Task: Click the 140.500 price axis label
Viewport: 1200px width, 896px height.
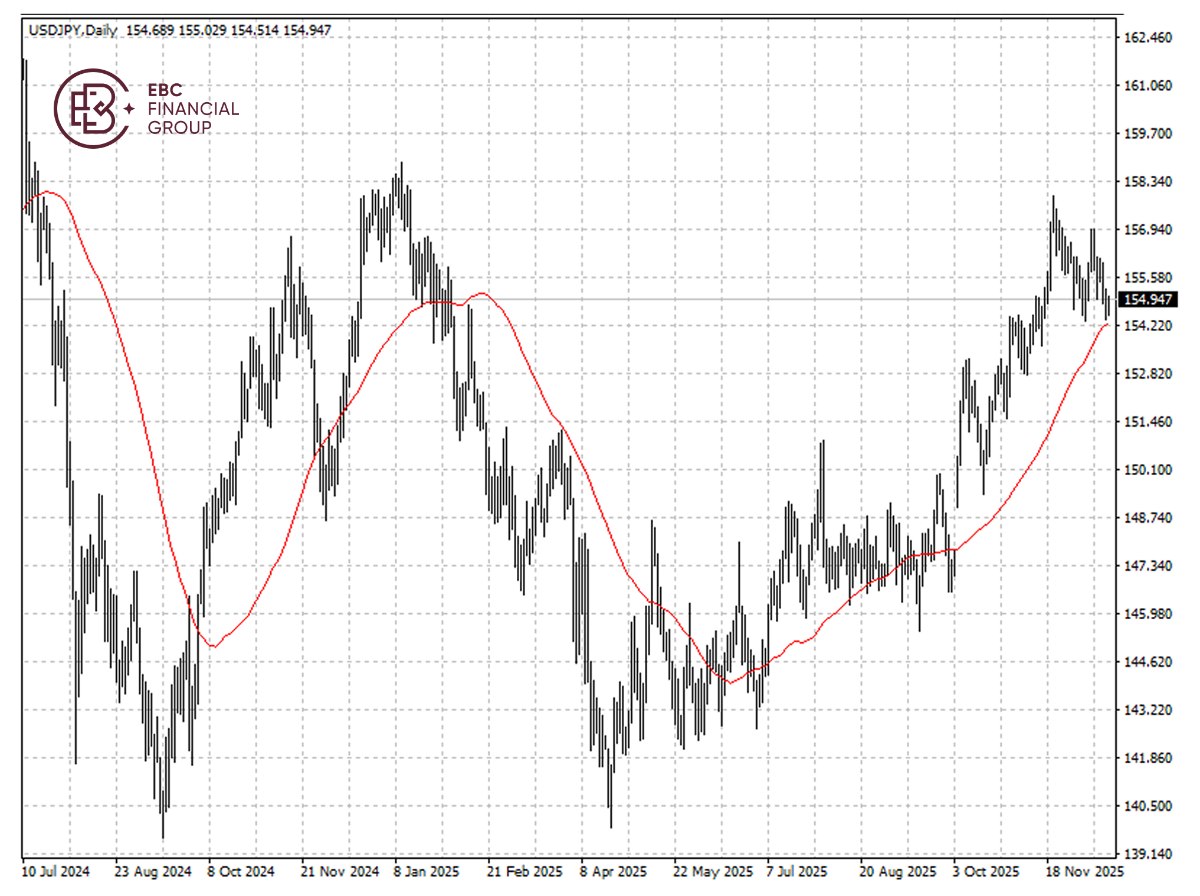Action: 1148,806
